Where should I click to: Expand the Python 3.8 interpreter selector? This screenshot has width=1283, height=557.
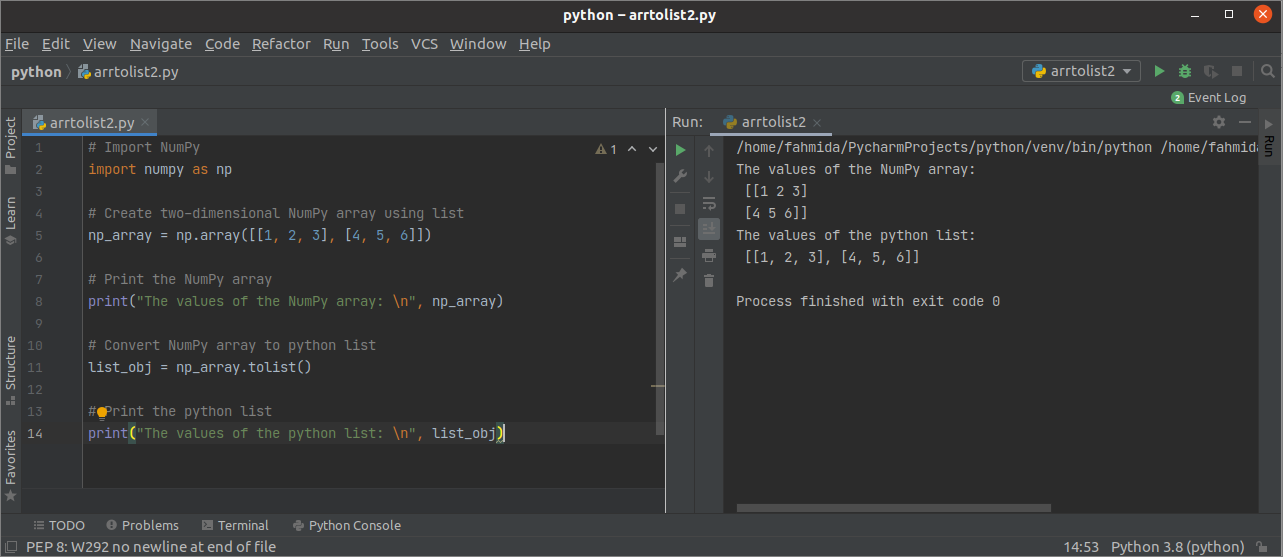click(1179, 547)
